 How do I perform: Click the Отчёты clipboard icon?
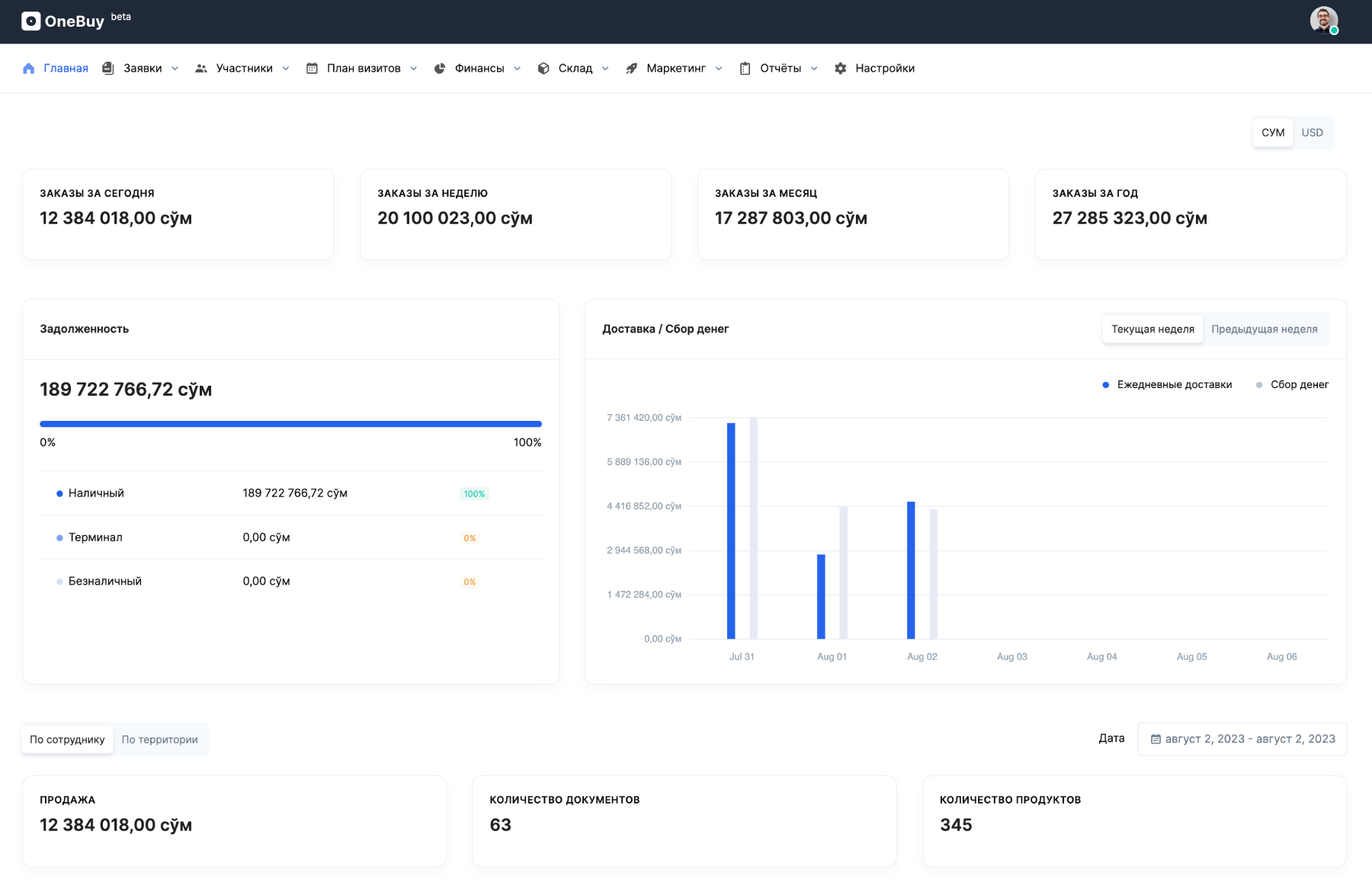(745, 69)
